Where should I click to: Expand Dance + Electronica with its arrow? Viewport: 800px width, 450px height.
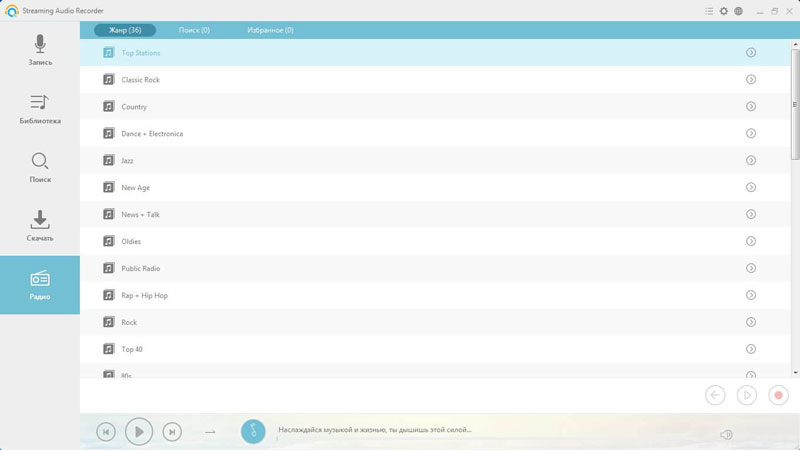tap(751, 134)
